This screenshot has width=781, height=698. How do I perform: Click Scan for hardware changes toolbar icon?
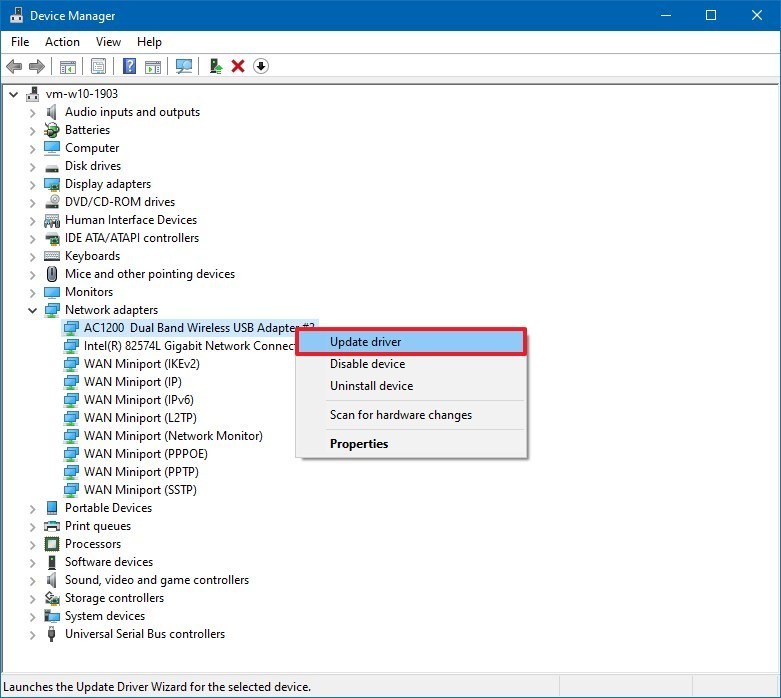pos(184,66)
